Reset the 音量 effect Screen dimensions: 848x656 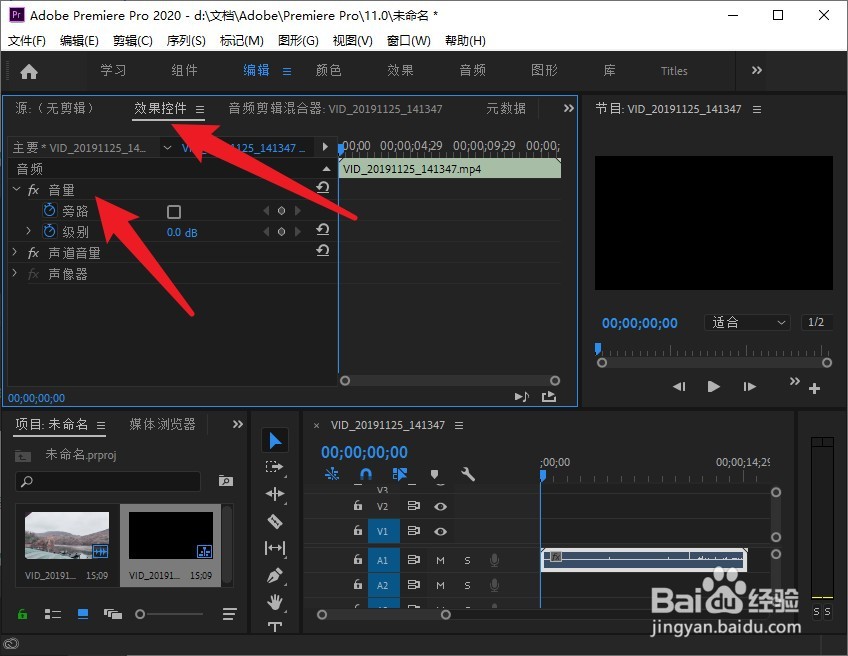pyautogui.click(x=323, y=188)
